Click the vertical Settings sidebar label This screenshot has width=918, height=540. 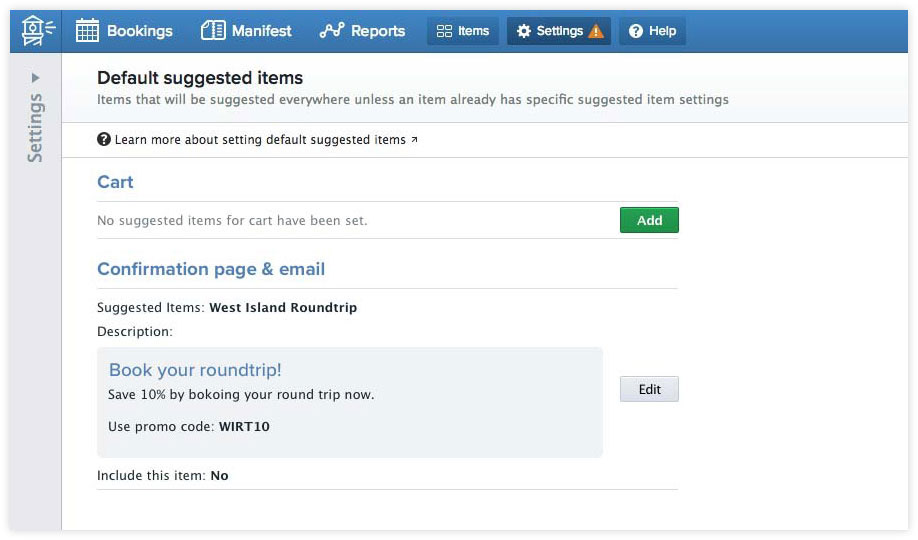coord(36,127)
